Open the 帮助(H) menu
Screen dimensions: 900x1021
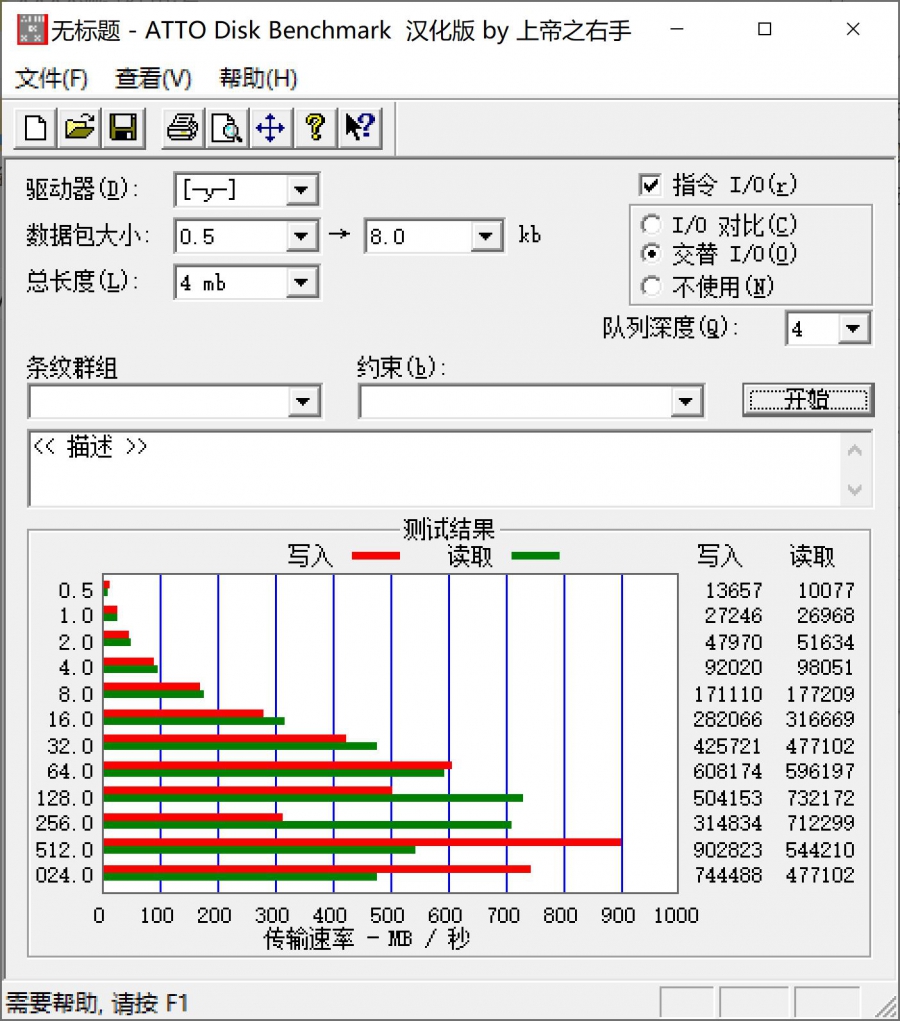click(x=258, y=78)
